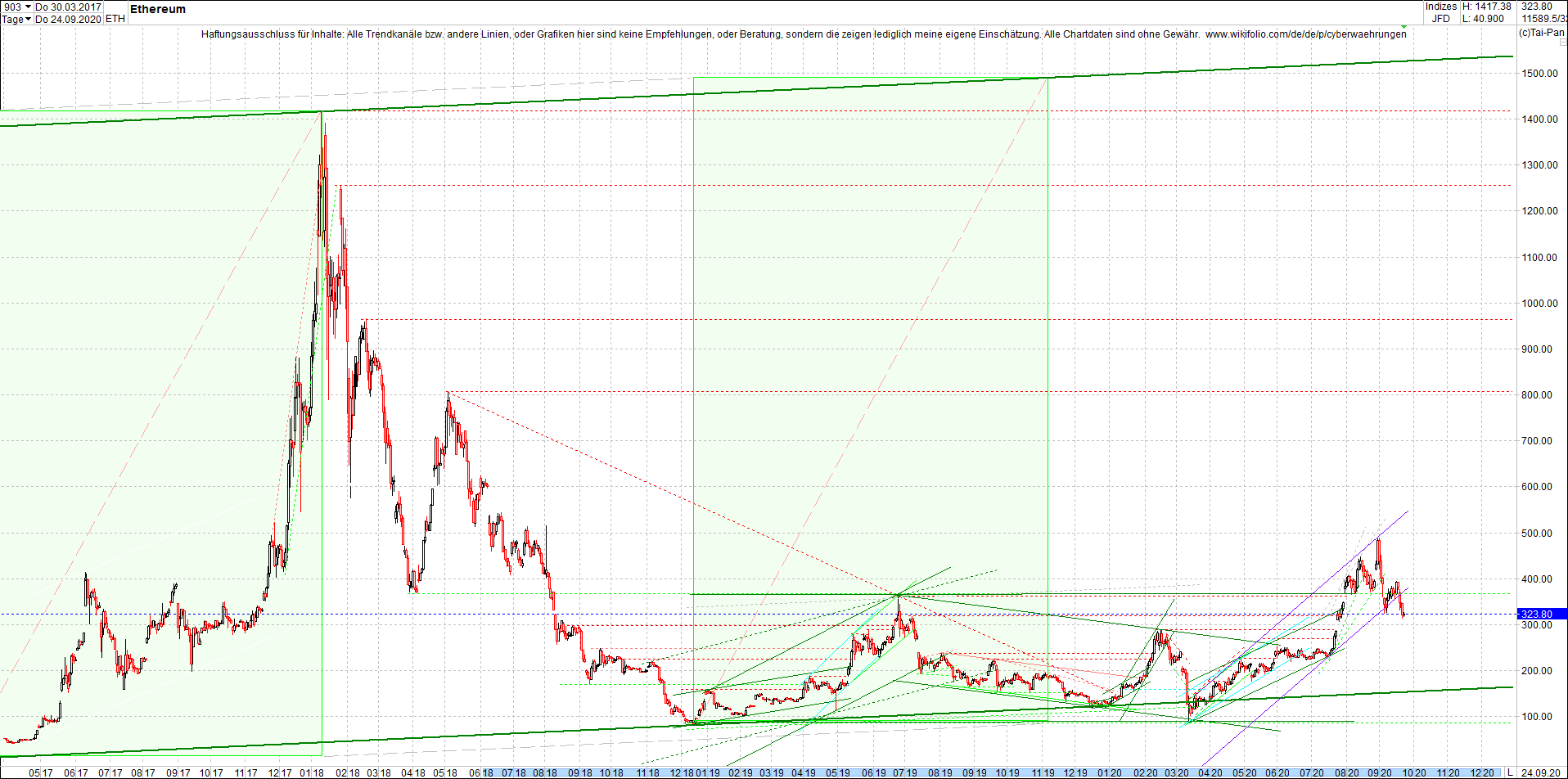Click the 500.00 price axis label
The width and height of the screenshot is (1568, 779).
[x=1537, y=533]
